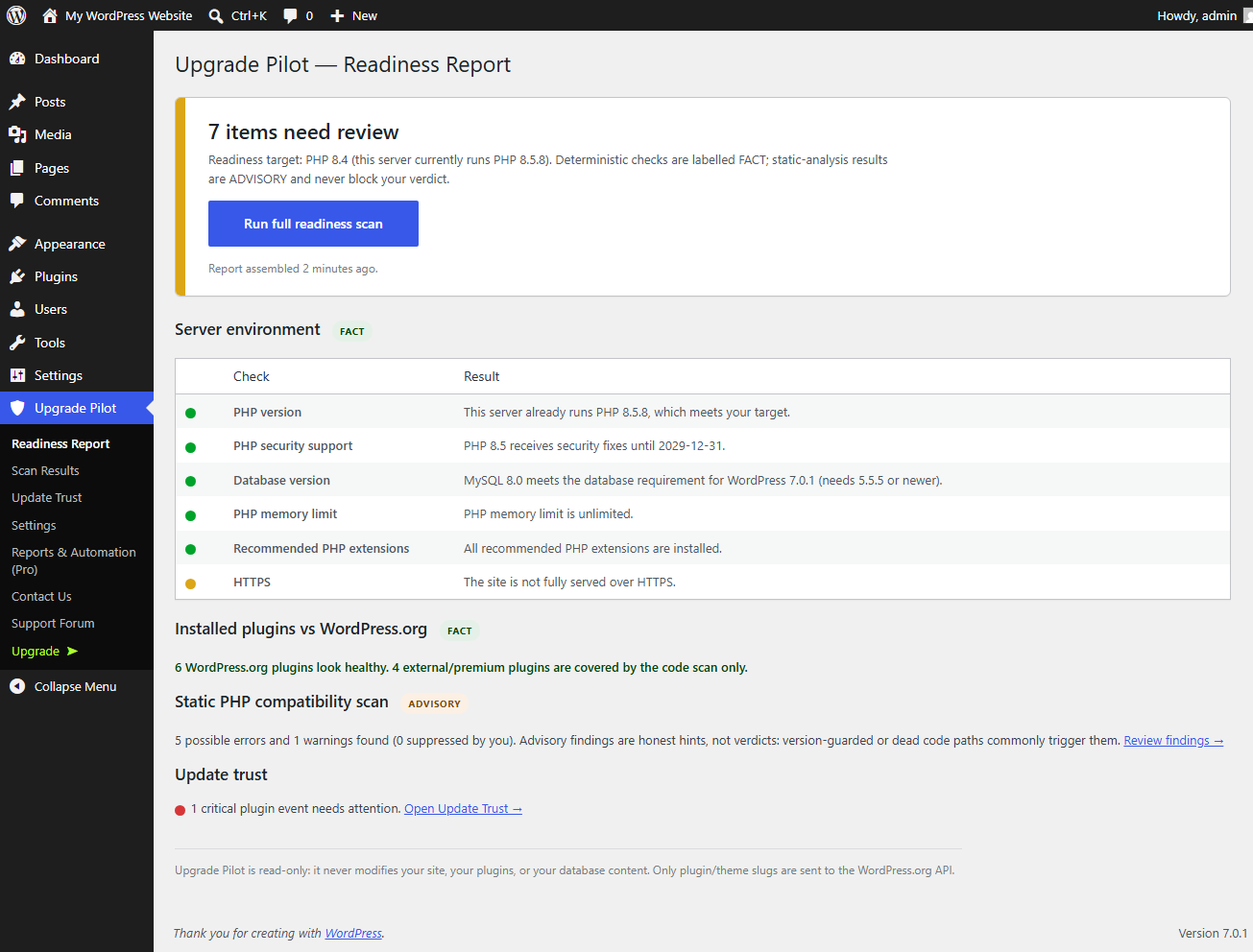Click the search magnifier icon in admin bar
Viewport: 1253px width, 952px height.
pos(216,15)
